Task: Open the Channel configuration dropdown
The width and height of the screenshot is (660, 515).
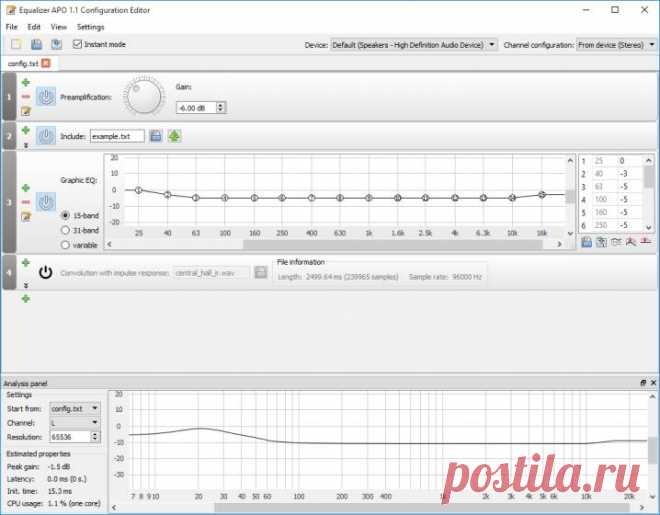Action: [616, 45]
